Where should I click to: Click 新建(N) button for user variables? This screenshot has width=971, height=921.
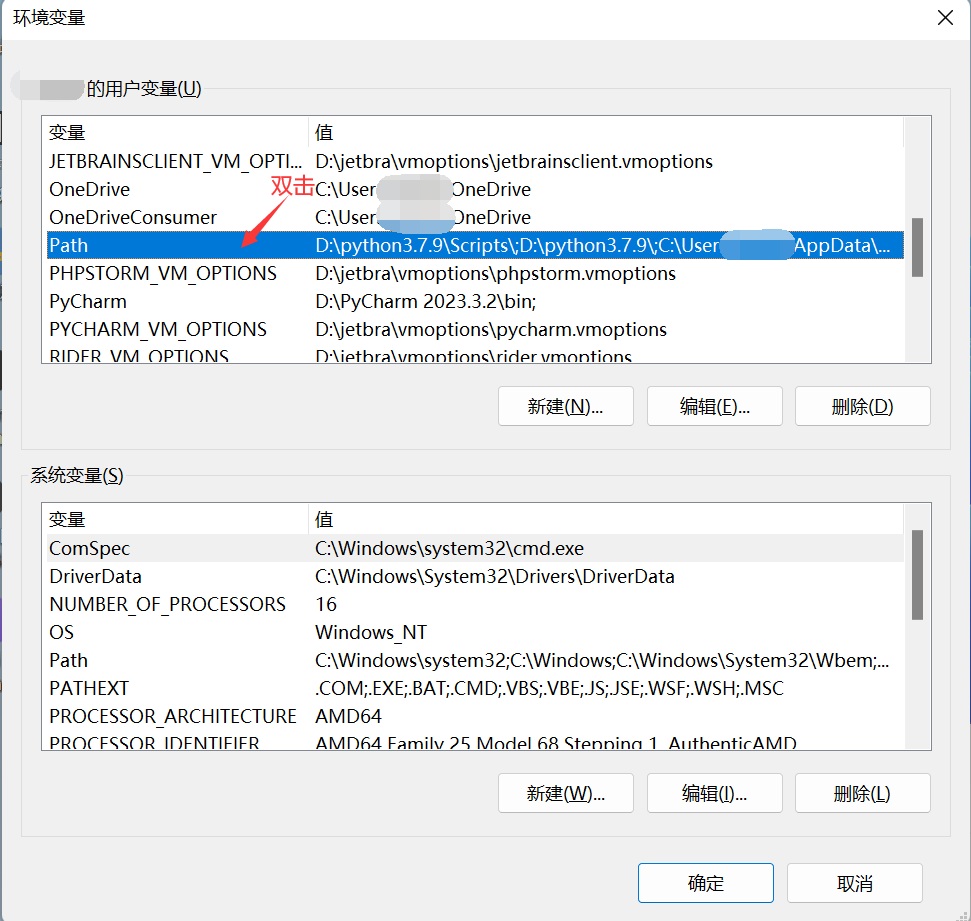565,406
